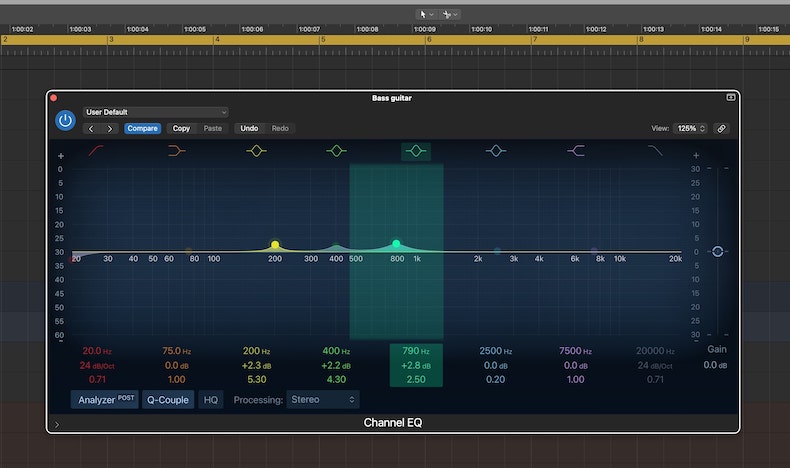The height and width of the screenshot is (468, 790).
Task: Click the plugin window expand icon
Action: (731, 97)
